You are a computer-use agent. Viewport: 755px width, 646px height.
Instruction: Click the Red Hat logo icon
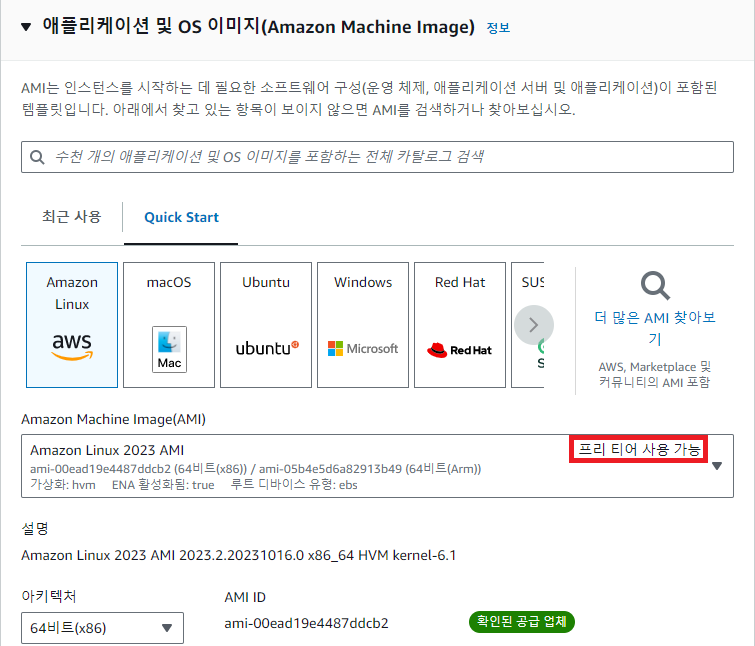tap(460, 350)
